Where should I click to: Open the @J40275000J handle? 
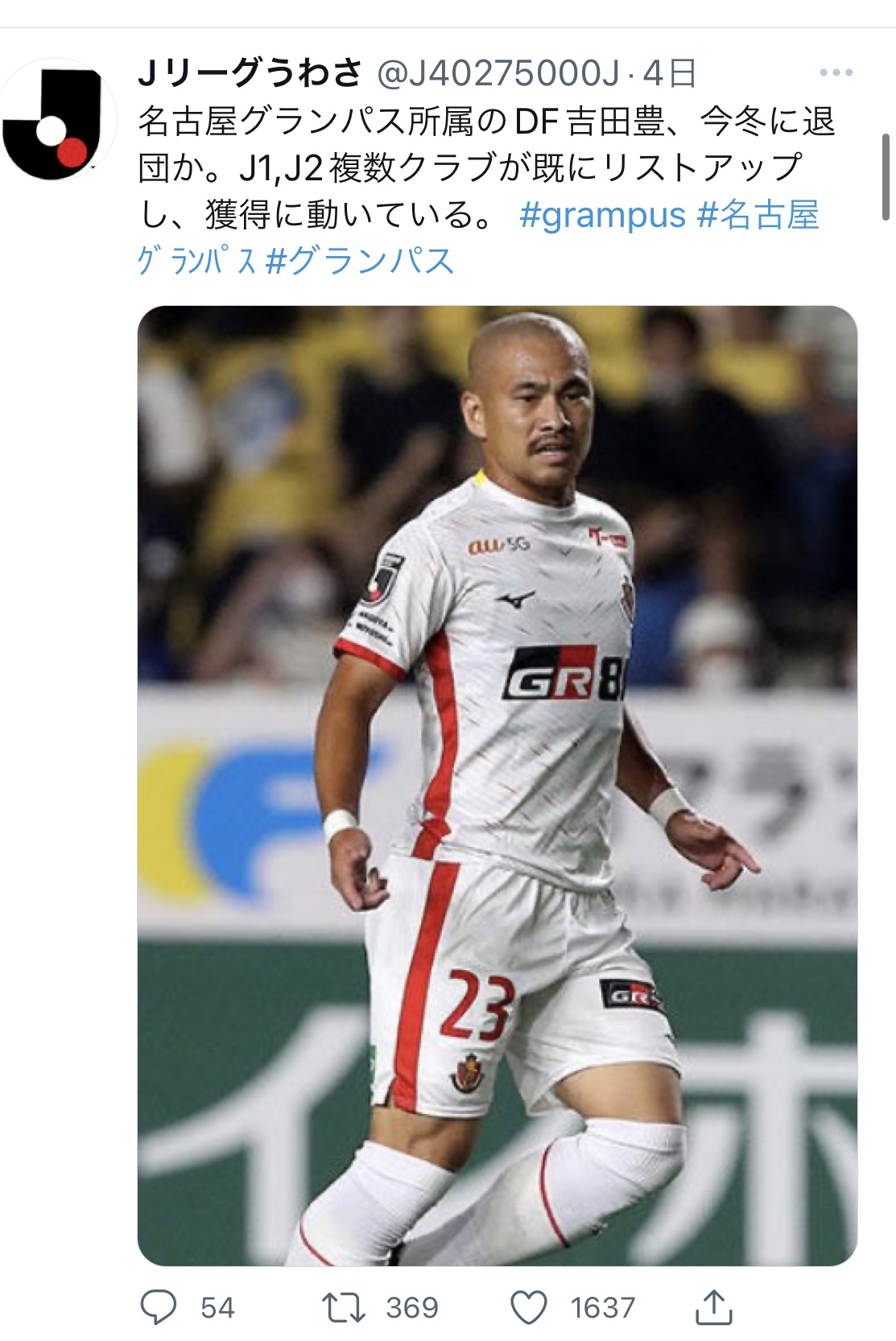498,73
